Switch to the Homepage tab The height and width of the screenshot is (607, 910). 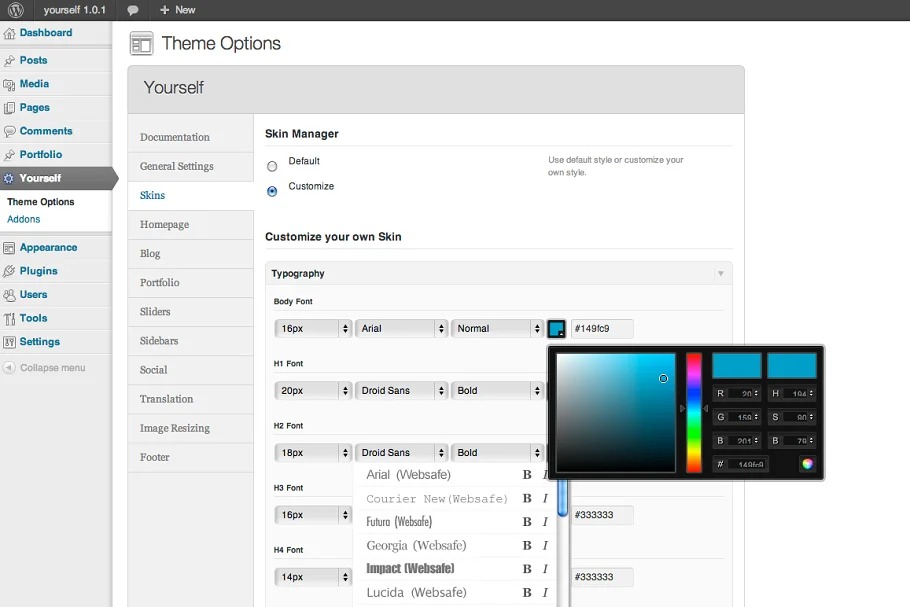[x=165, y=225]
